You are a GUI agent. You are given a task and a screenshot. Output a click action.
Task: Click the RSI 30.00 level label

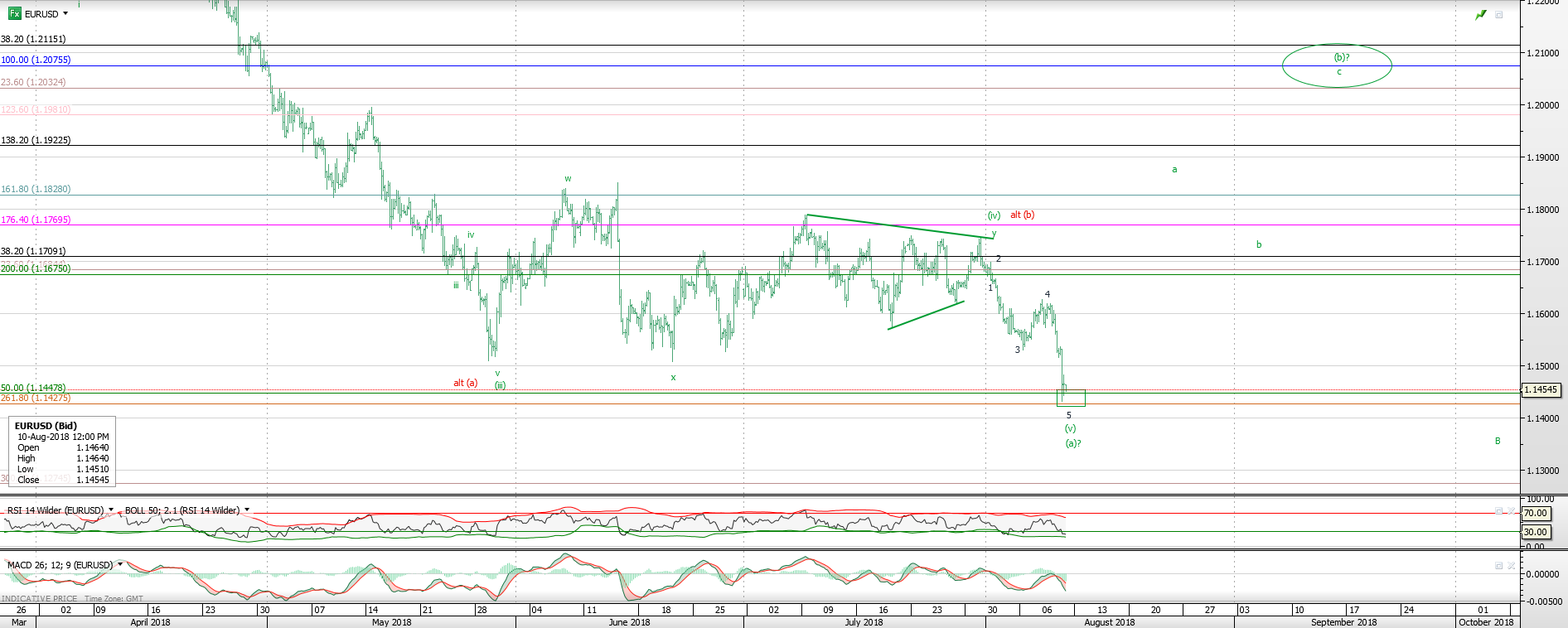pyautogui.click(x=1535, y=532)
